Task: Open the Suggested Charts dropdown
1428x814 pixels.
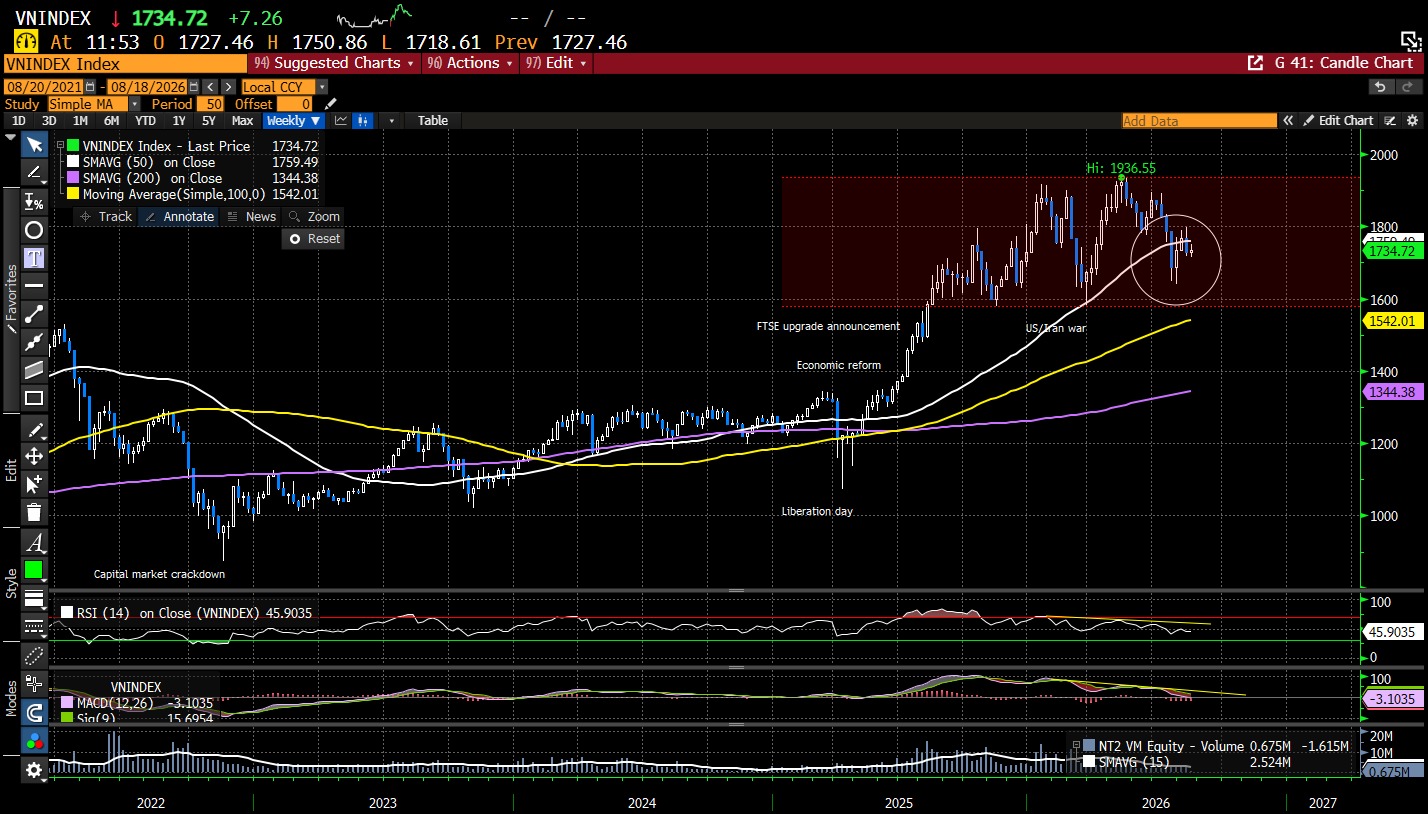Action: pos(334,63)
